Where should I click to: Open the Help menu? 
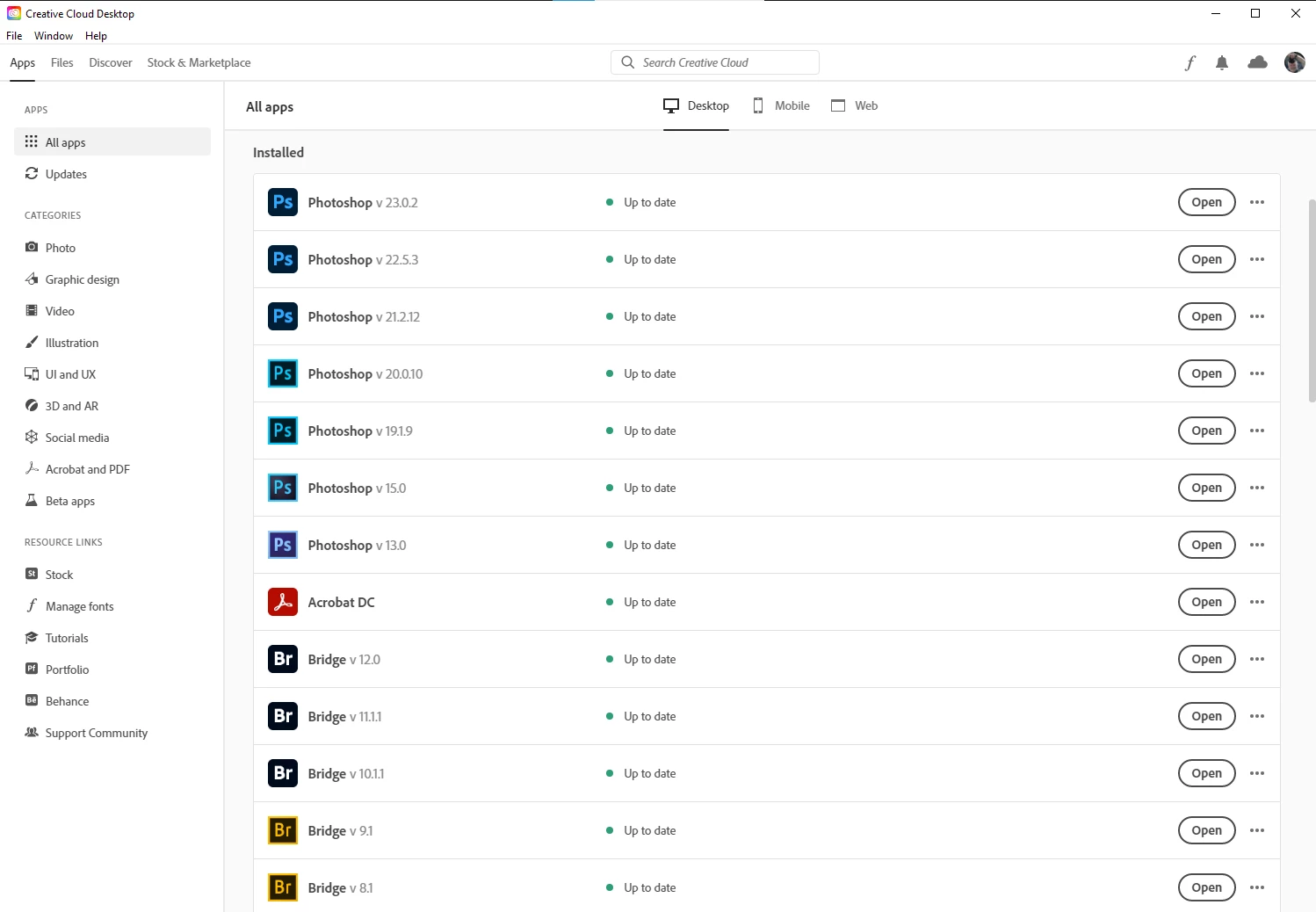[96, 36]
